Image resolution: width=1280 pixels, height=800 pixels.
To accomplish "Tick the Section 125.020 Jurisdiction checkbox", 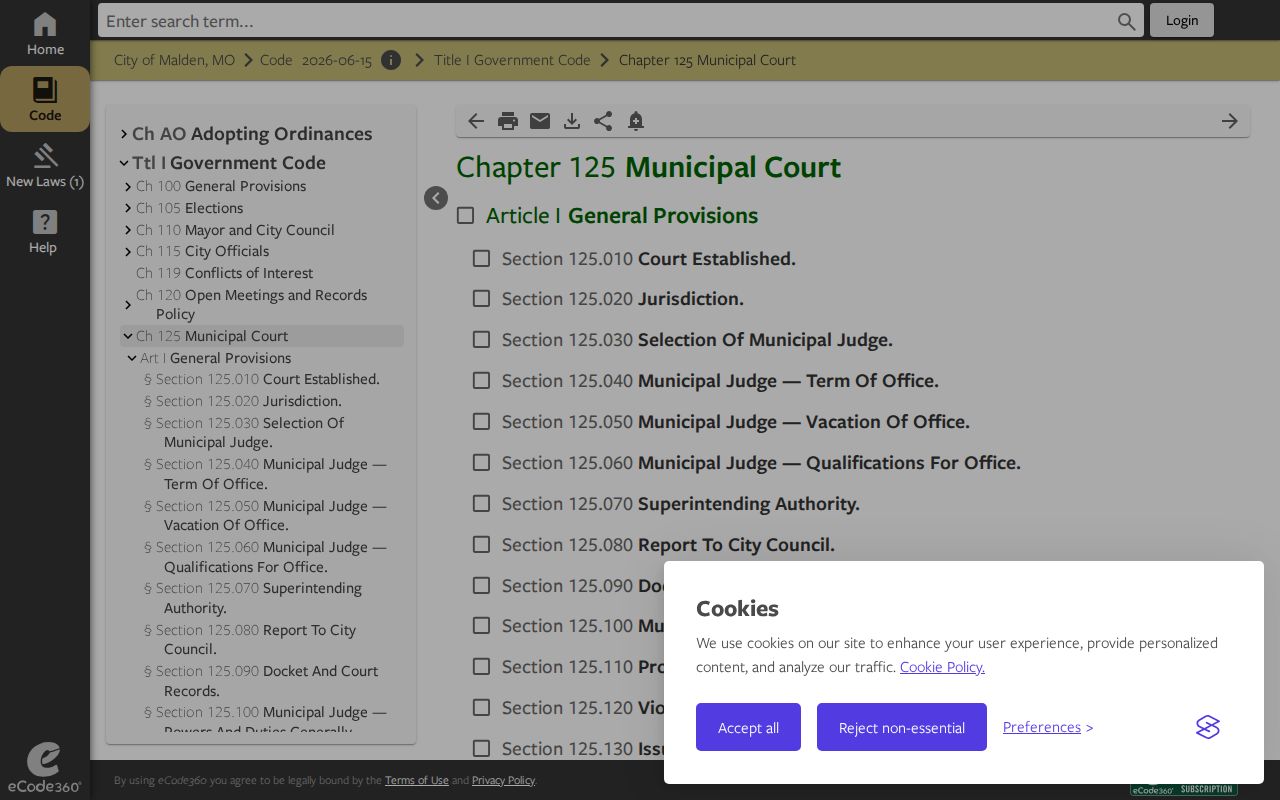I will coord(481,299).
